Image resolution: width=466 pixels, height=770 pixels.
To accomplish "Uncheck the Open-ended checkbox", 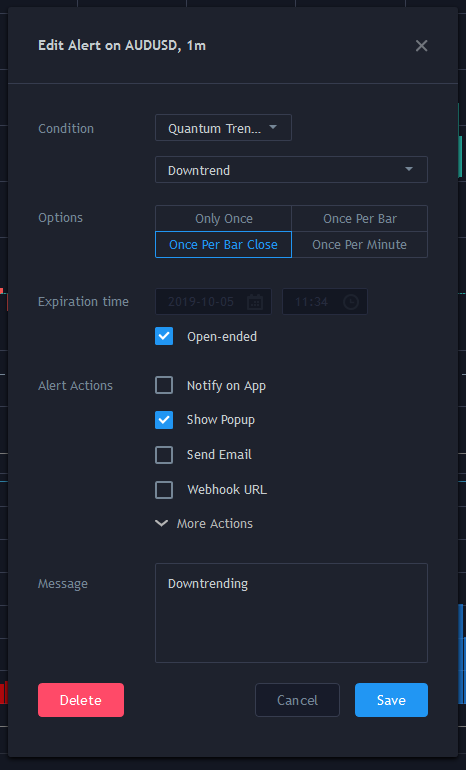I will click(164, 336).
